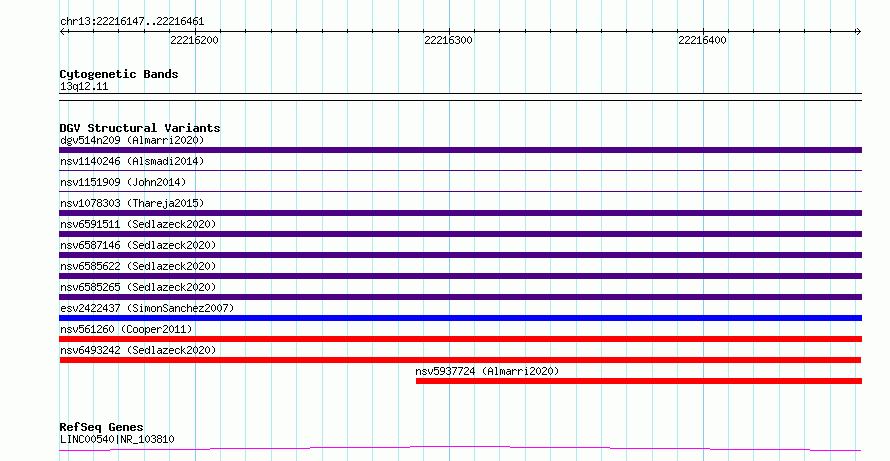Click the right arrow of the ruler
This screenshot has width=890, height=461.
(858, 32)
